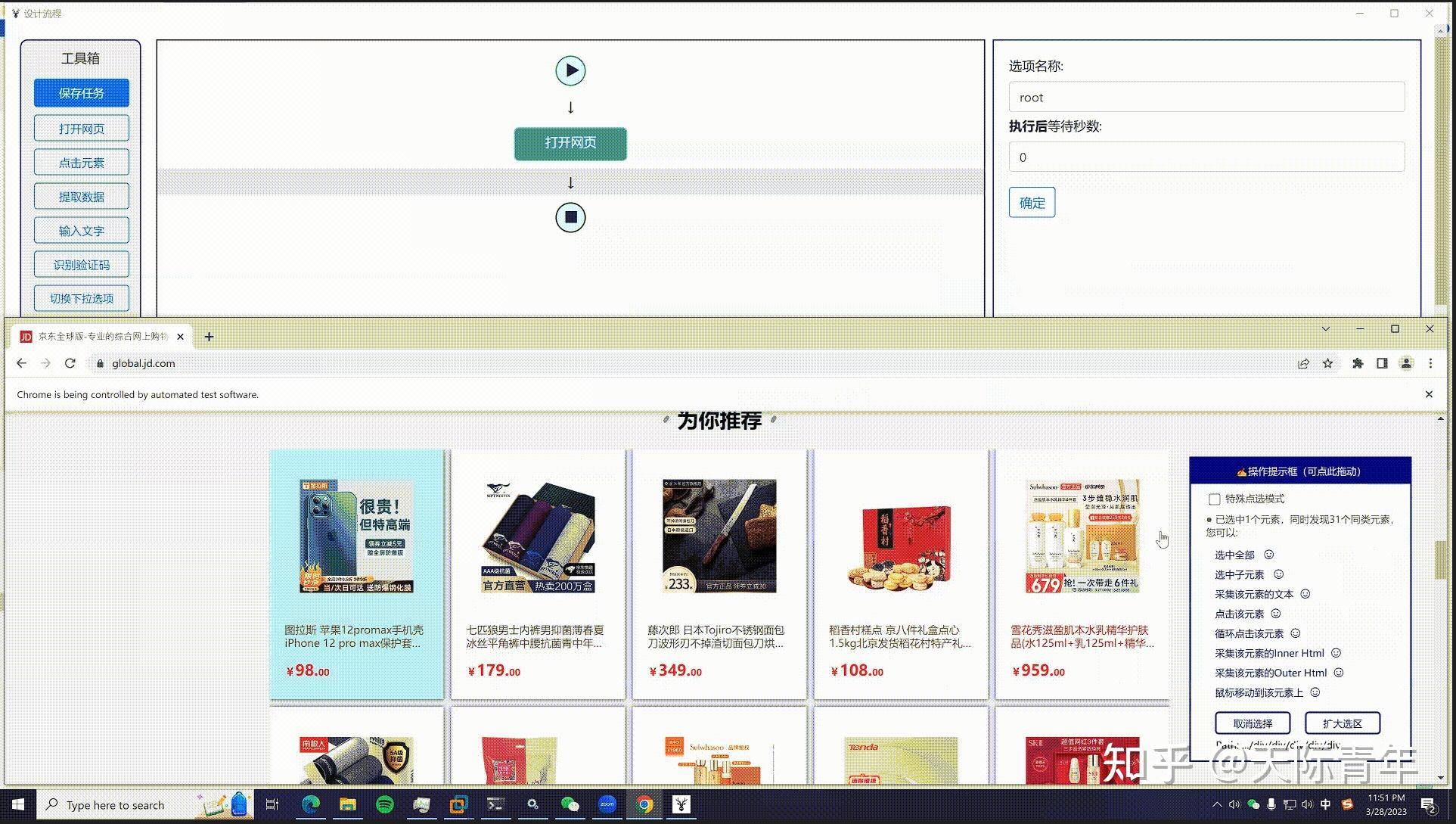This screenshot has width=1456, height=824.
Task: Enable the 特殊点选模式 checkbox
Action: click(1214, 499)
